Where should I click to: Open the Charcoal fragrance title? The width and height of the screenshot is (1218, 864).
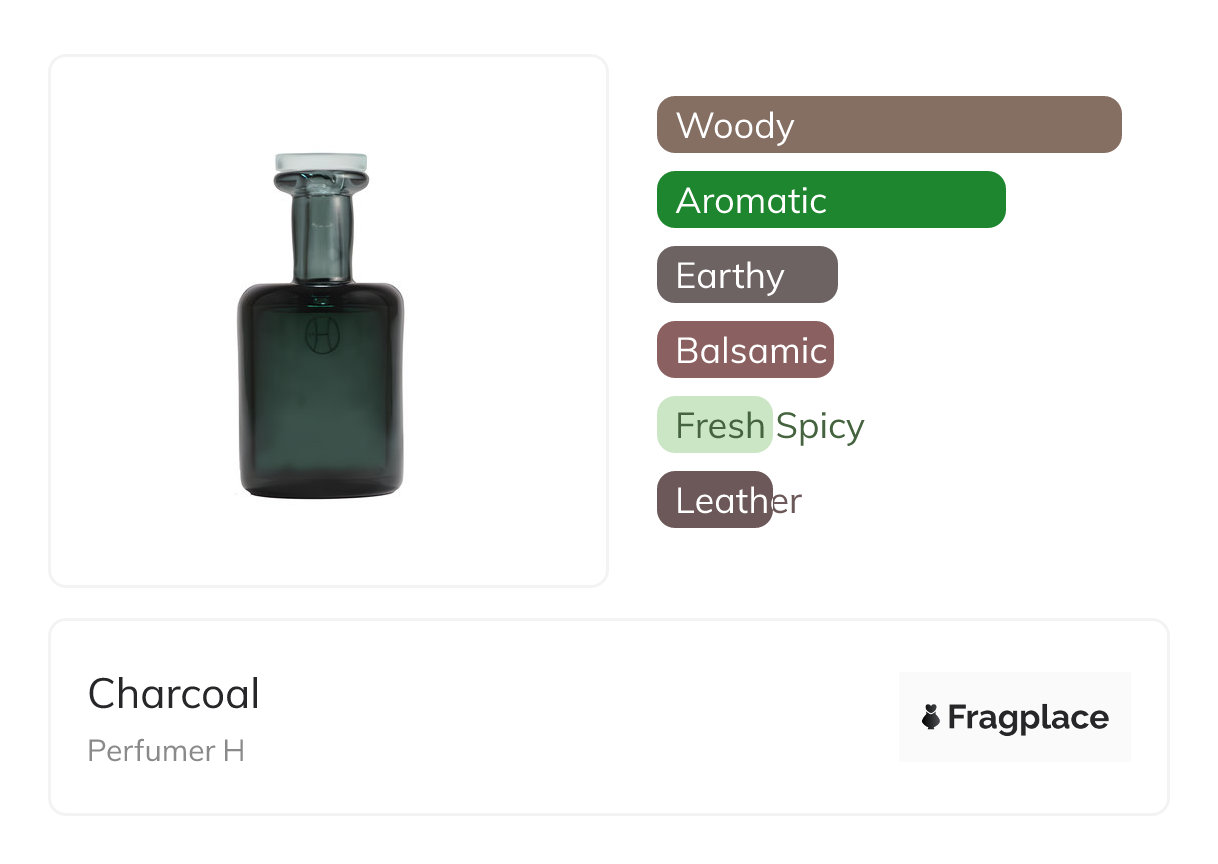pyautogui.click(x=174, y=694)
